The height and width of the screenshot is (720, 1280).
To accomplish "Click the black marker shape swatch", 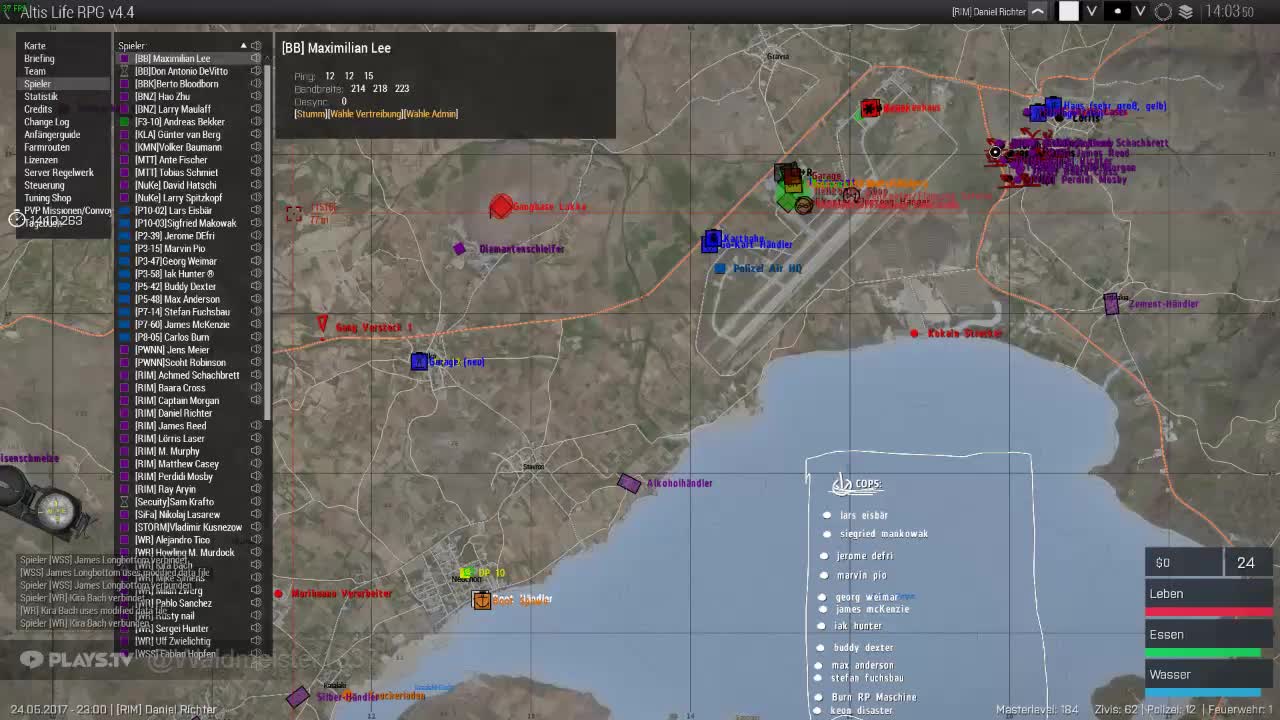I will (x=1118, y=12).
